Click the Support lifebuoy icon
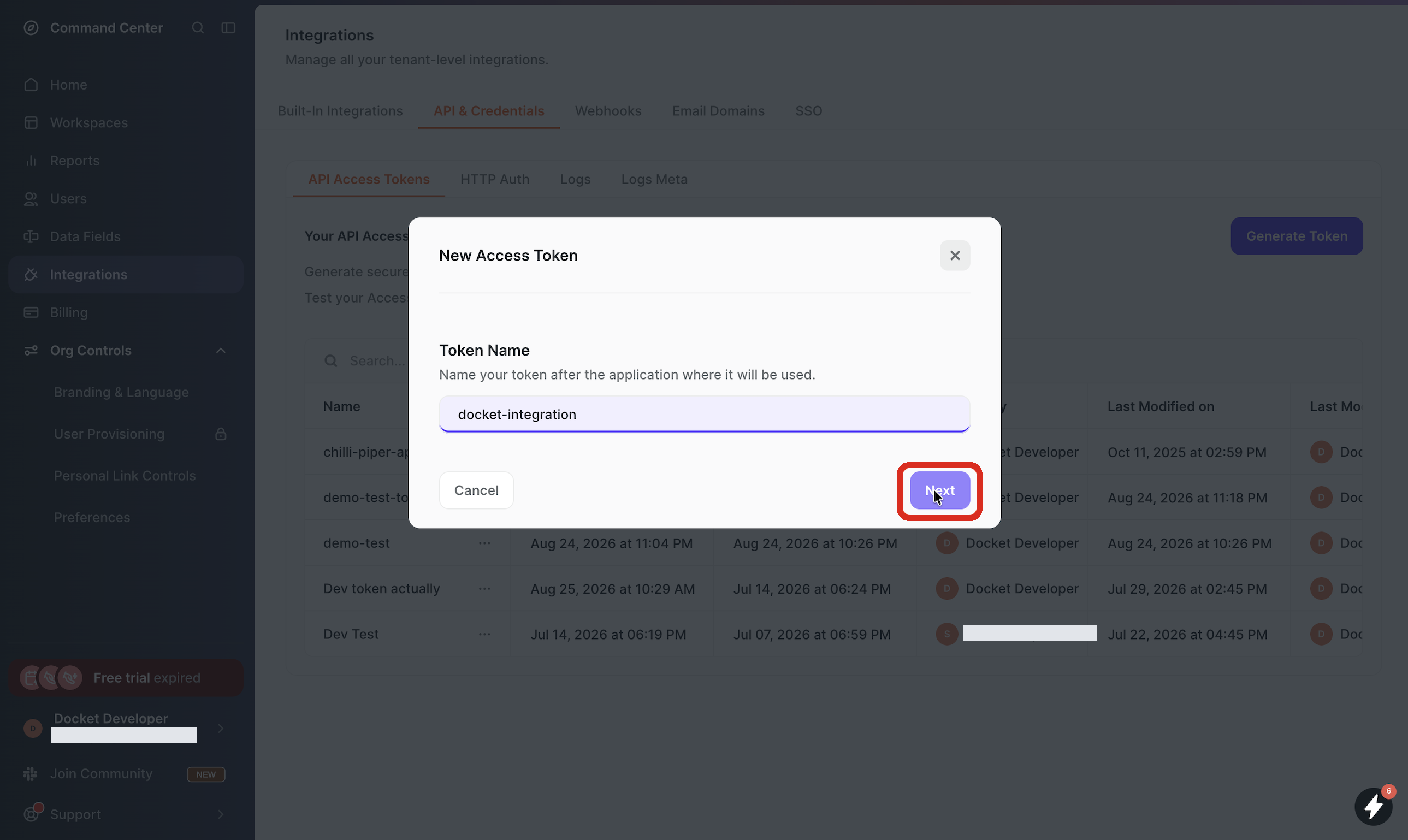The image size is (1408, 840). point(32,814)
